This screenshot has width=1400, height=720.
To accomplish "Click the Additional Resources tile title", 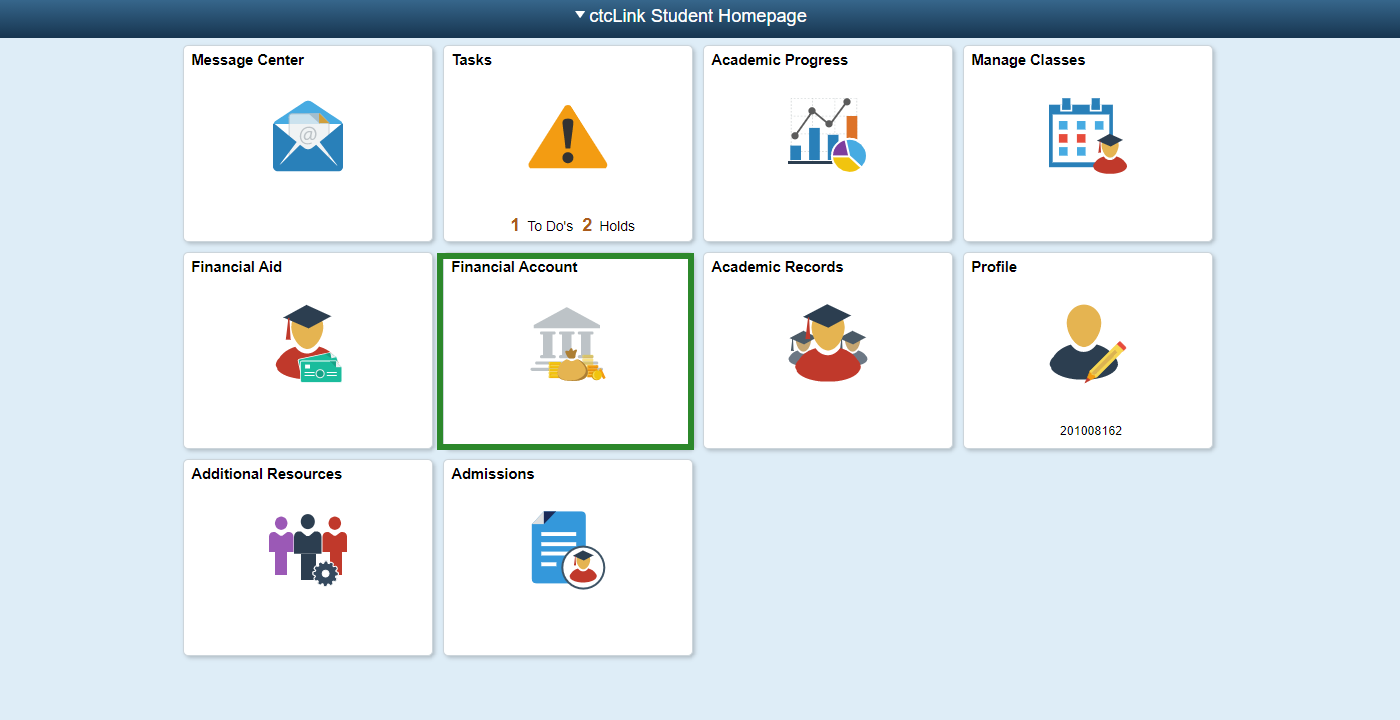I will [267, 474].
